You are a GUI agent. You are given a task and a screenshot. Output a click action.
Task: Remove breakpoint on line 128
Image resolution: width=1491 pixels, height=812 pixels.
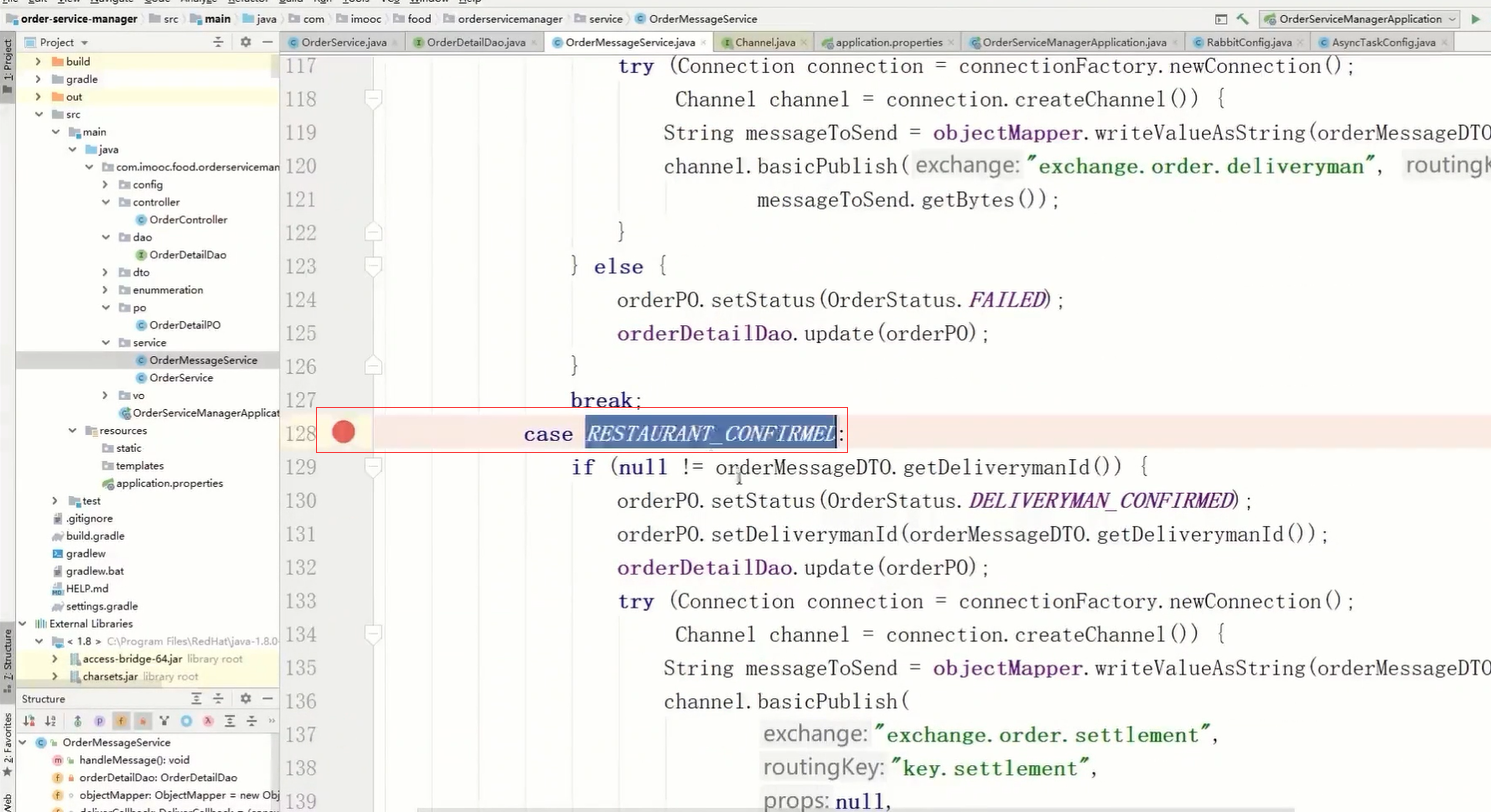(x=344, y=432)
